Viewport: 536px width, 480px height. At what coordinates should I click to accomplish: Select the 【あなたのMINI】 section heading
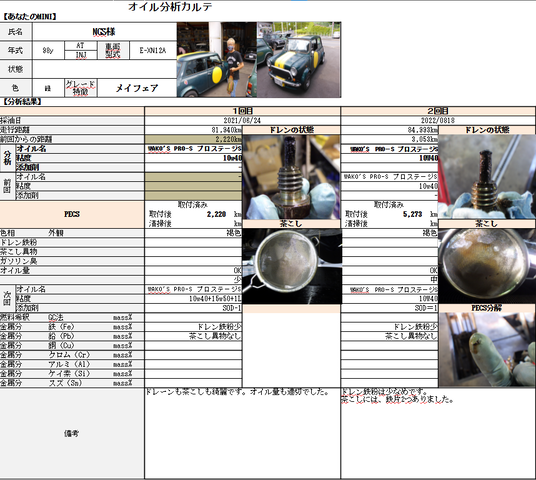[x=29, y=16]
